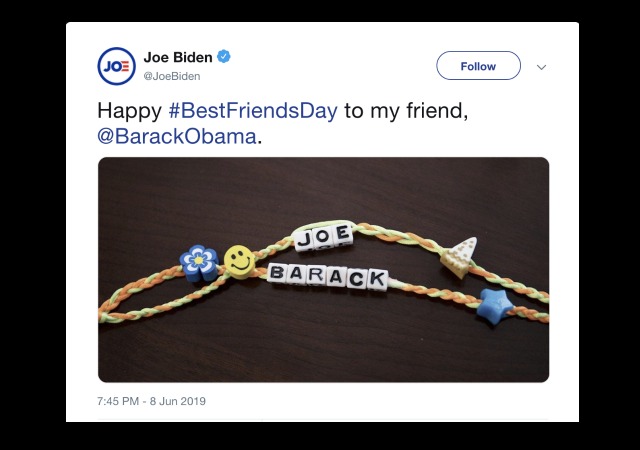Open Joe Biden's JOE profile avatar

point(117,66)
